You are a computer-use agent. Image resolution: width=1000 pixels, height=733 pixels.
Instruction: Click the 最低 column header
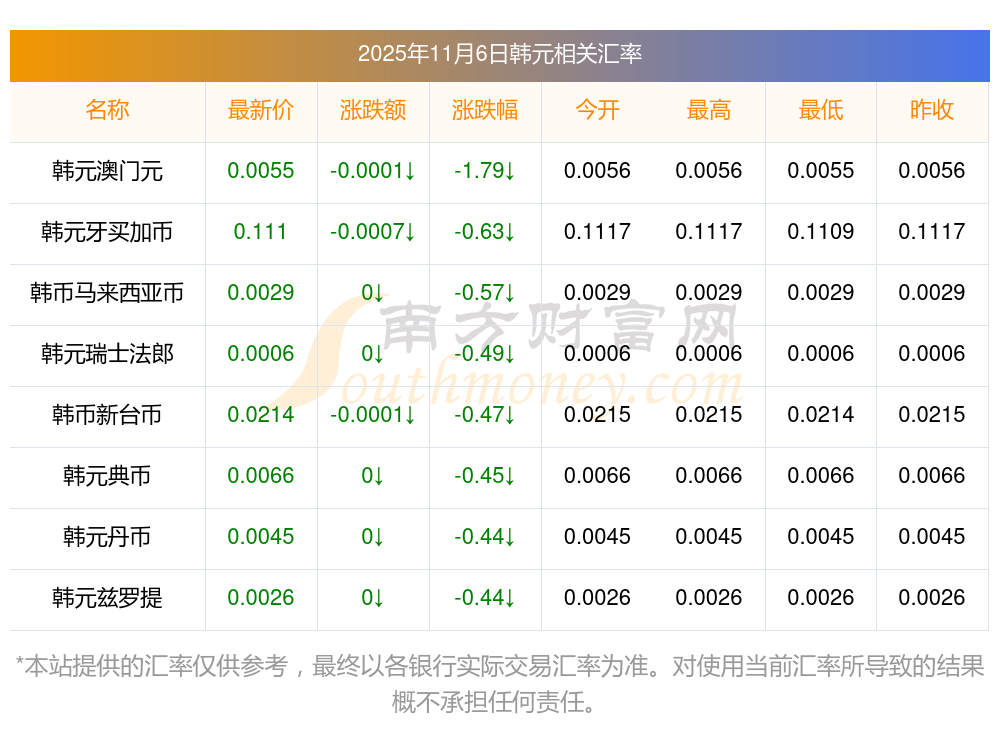[821, 110]
